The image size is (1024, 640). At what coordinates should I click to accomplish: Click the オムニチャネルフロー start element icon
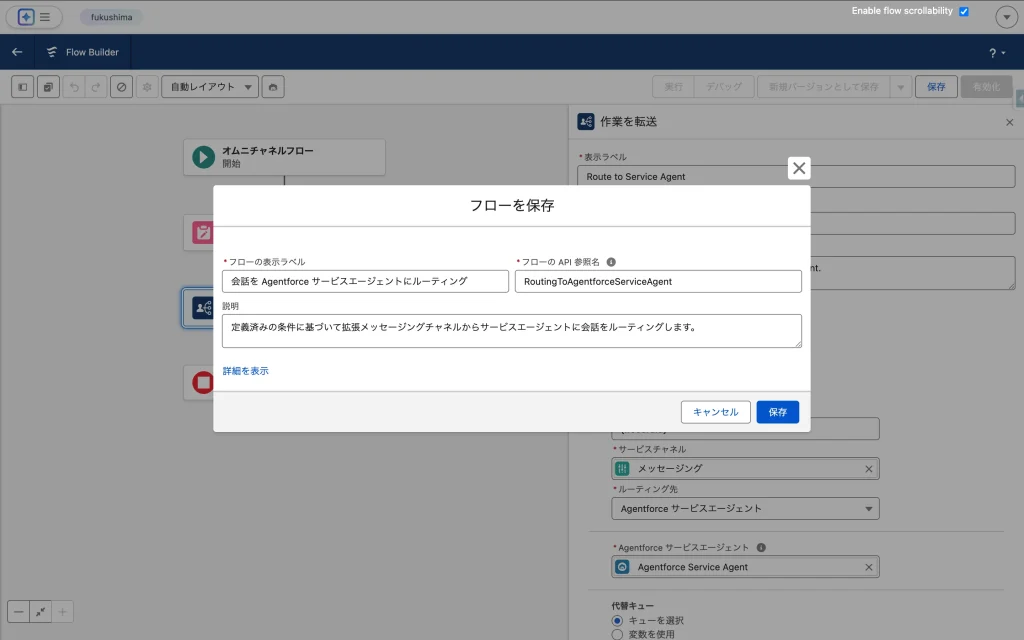[203, 157]
